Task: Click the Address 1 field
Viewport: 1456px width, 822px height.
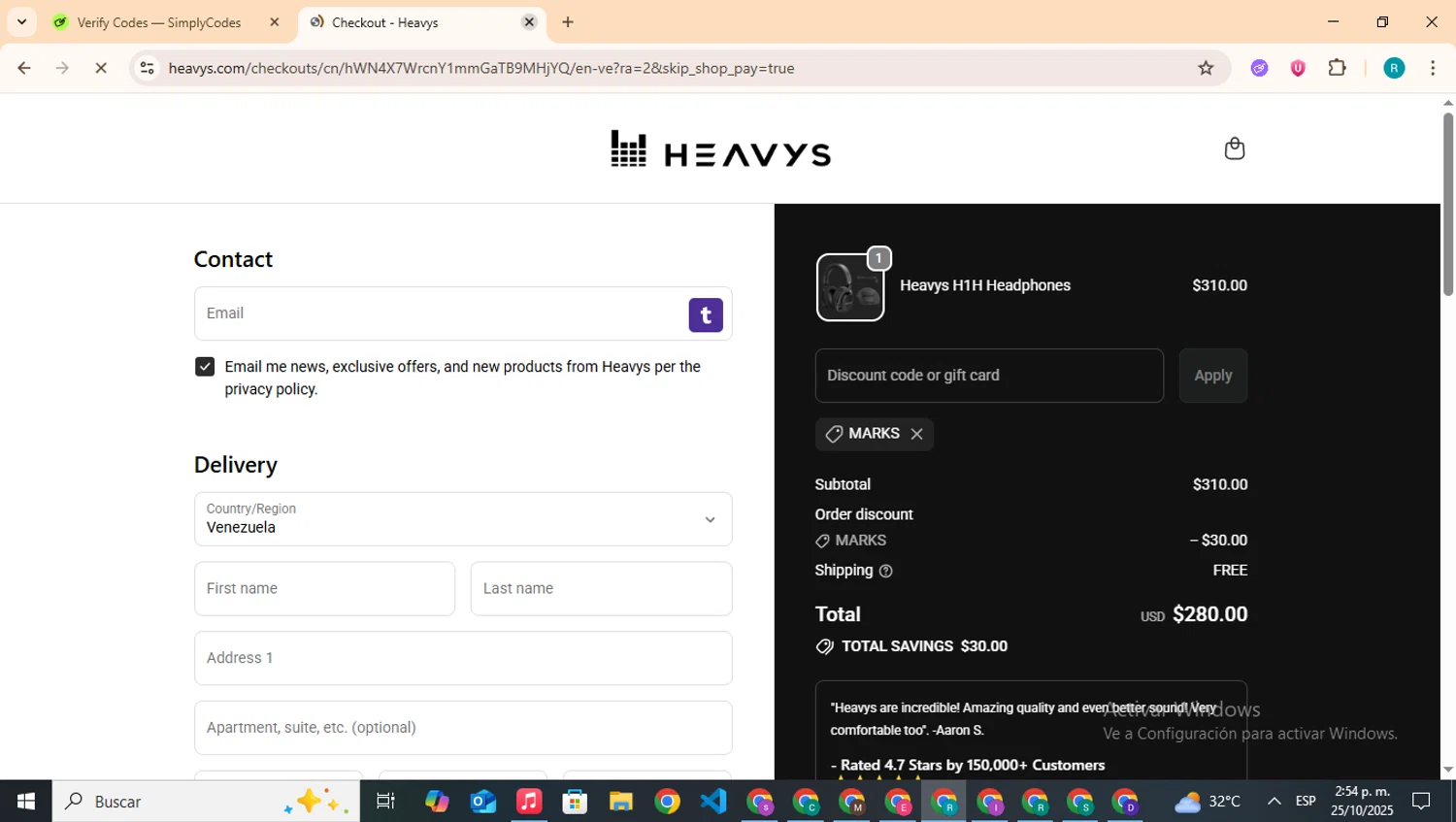Action: pyautogui.click(x=463, y=658)
